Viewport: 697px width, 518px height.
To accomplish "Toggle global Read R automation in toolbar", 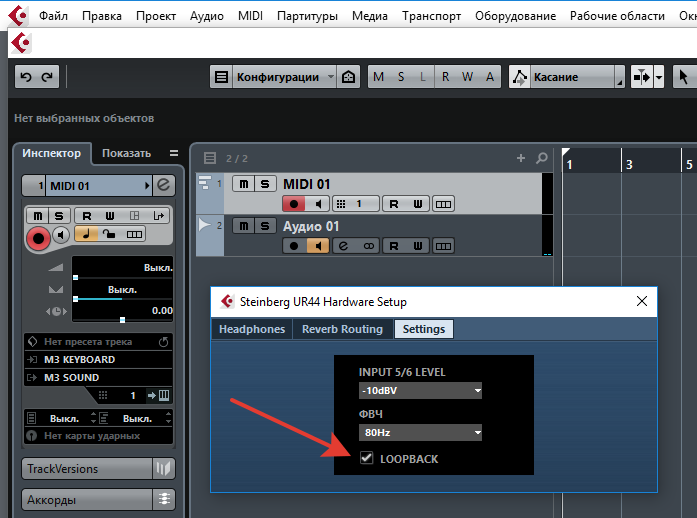I will tap(445, 77).
